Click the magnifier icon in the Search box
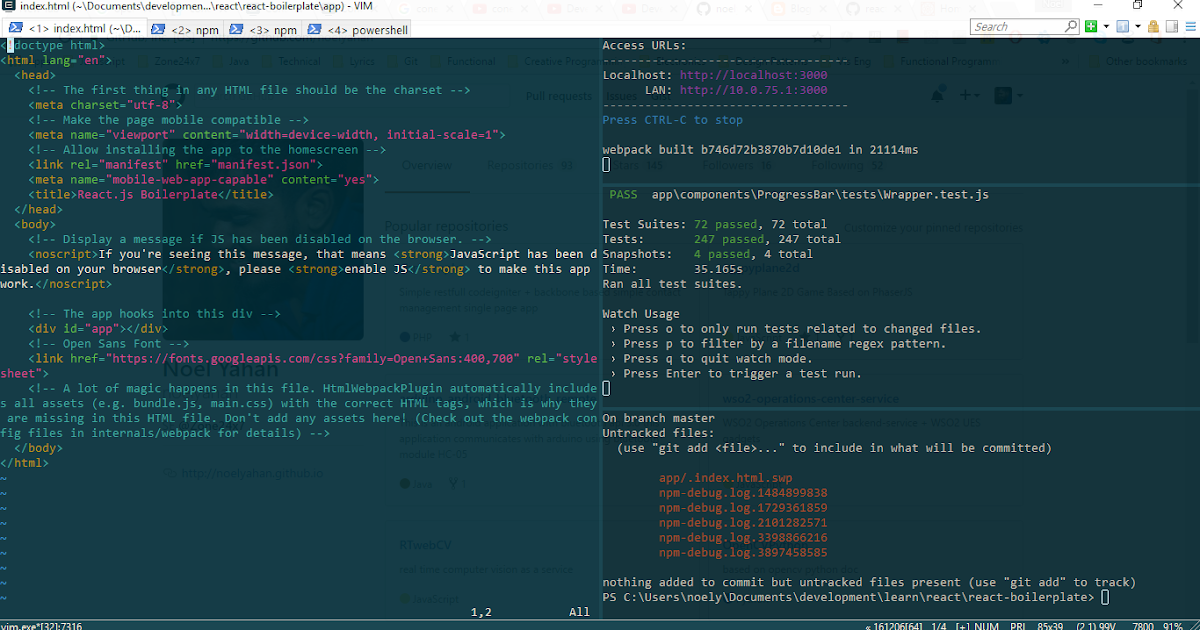The image size is (1200, 630). (1072, 26)
